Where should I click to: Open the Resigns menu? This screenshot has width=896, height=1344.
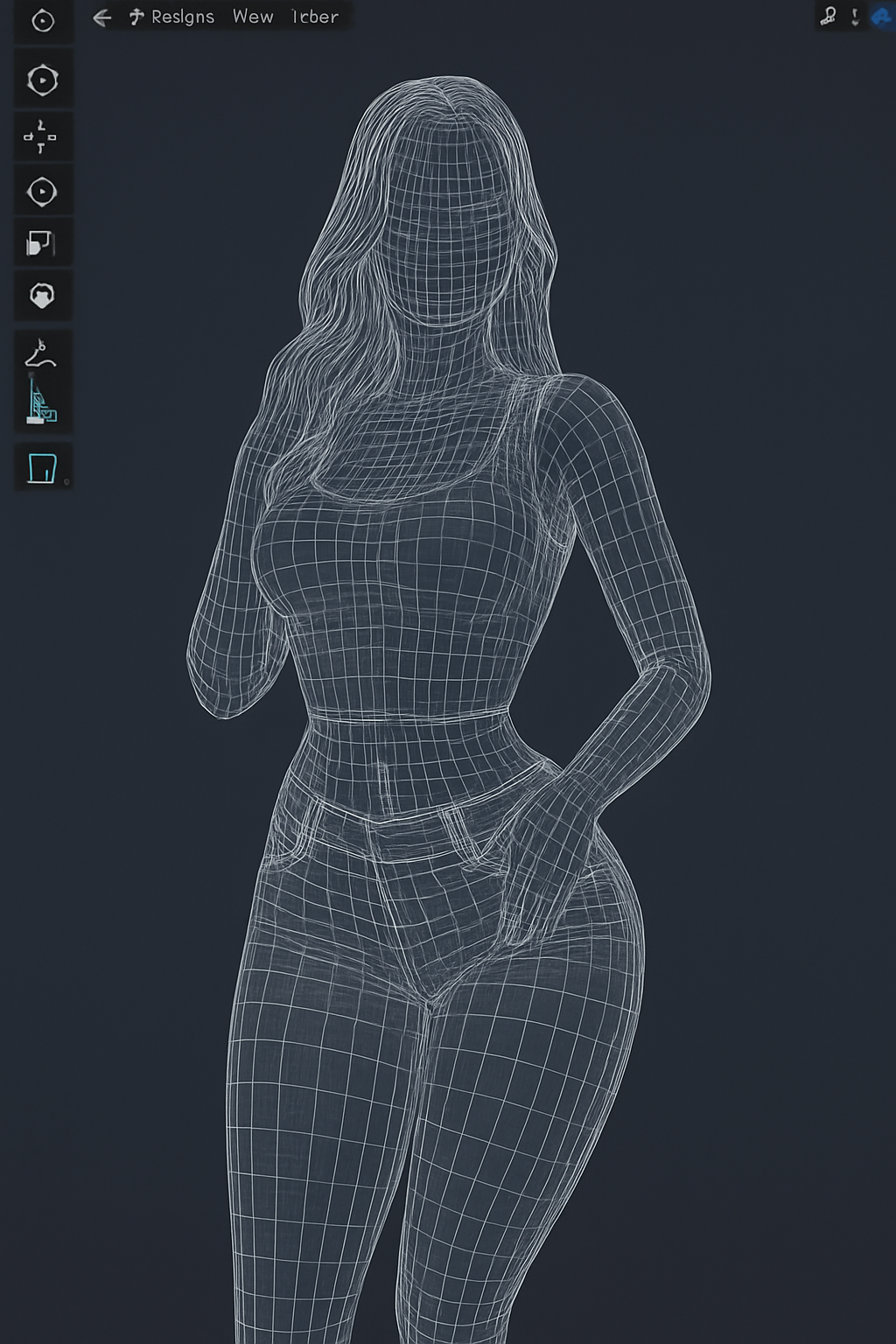pos(181,16)
